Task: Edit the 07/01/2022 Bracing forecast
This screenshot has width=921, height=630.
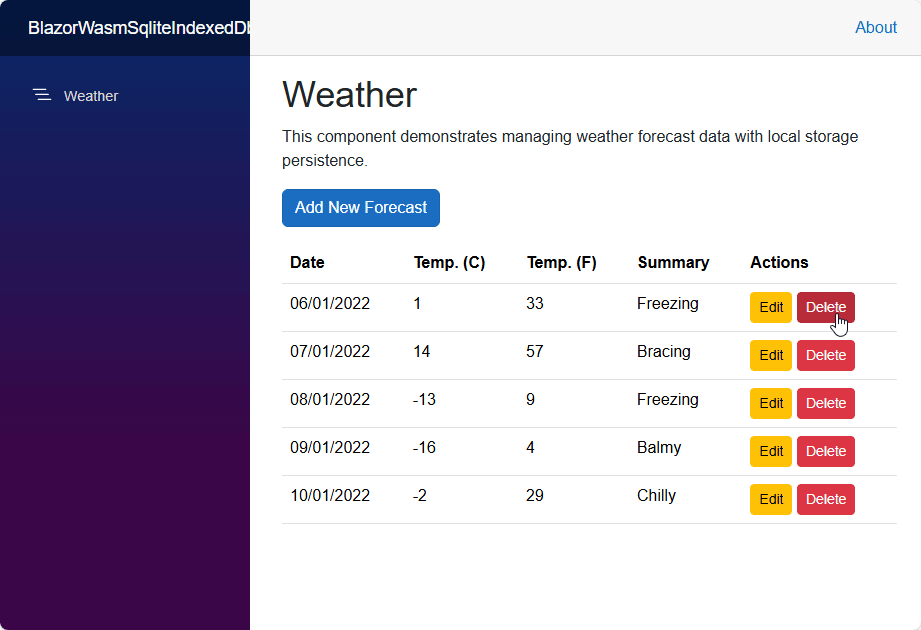Action: (x=770, y=356)
